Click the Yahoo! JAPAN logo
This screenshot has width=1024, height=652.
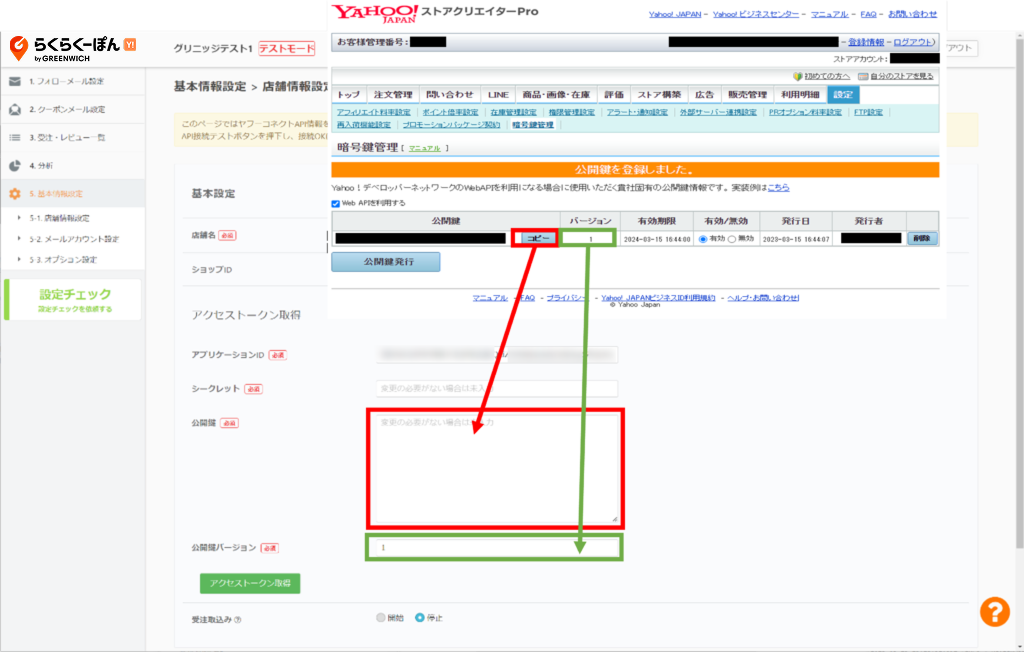coord(374,13)
